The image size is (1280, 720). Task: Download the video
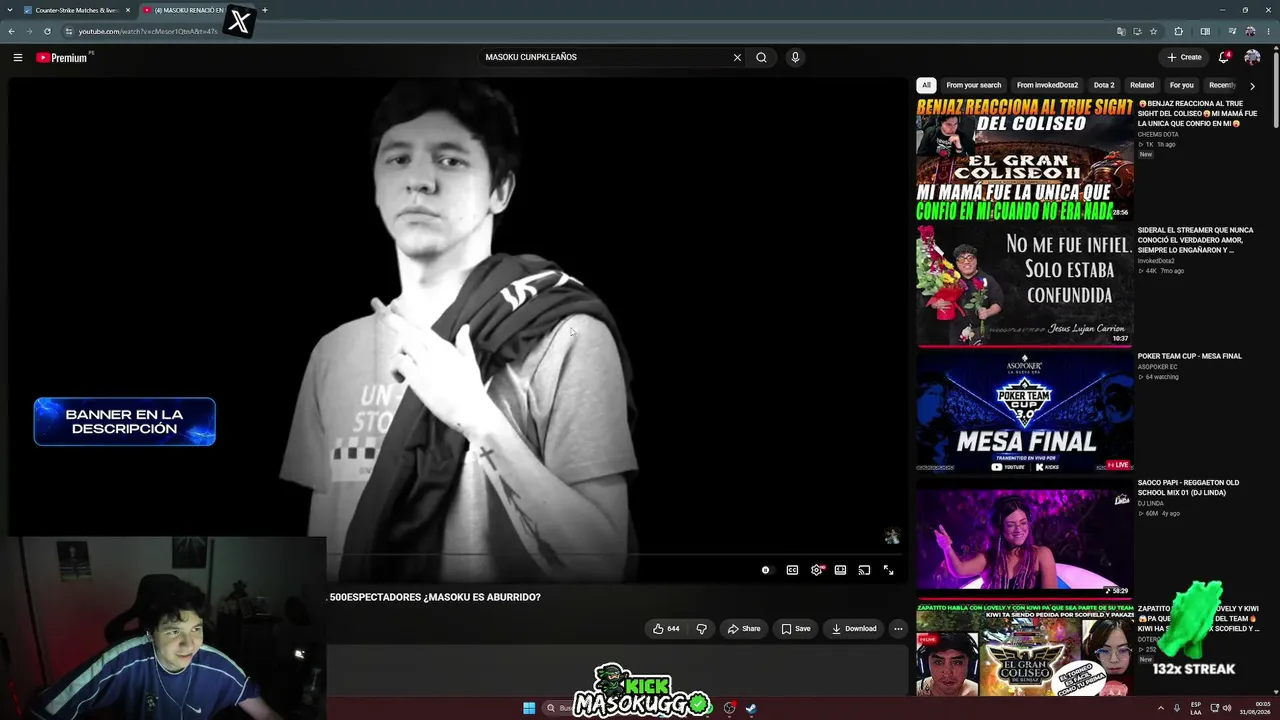pos(854,629)
